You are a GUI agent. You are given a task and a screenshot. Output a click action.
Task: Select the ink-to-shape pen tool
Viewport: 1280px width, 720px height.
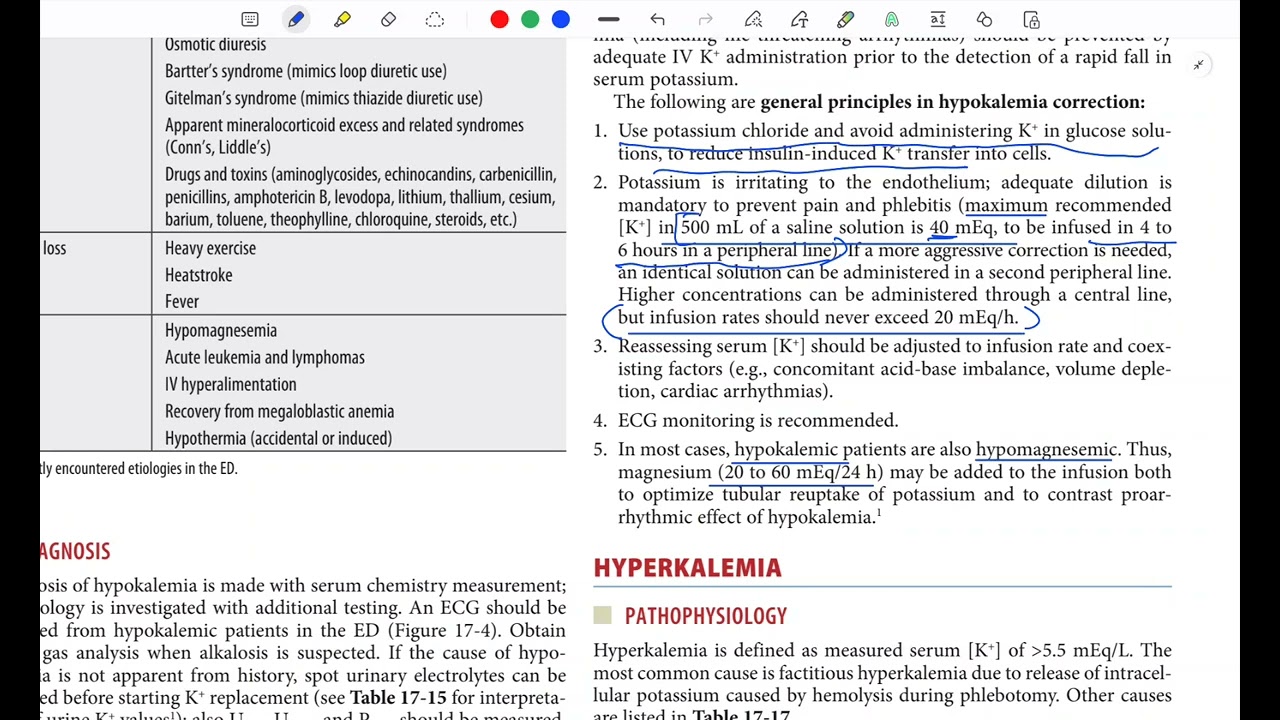tap(753, 19)
